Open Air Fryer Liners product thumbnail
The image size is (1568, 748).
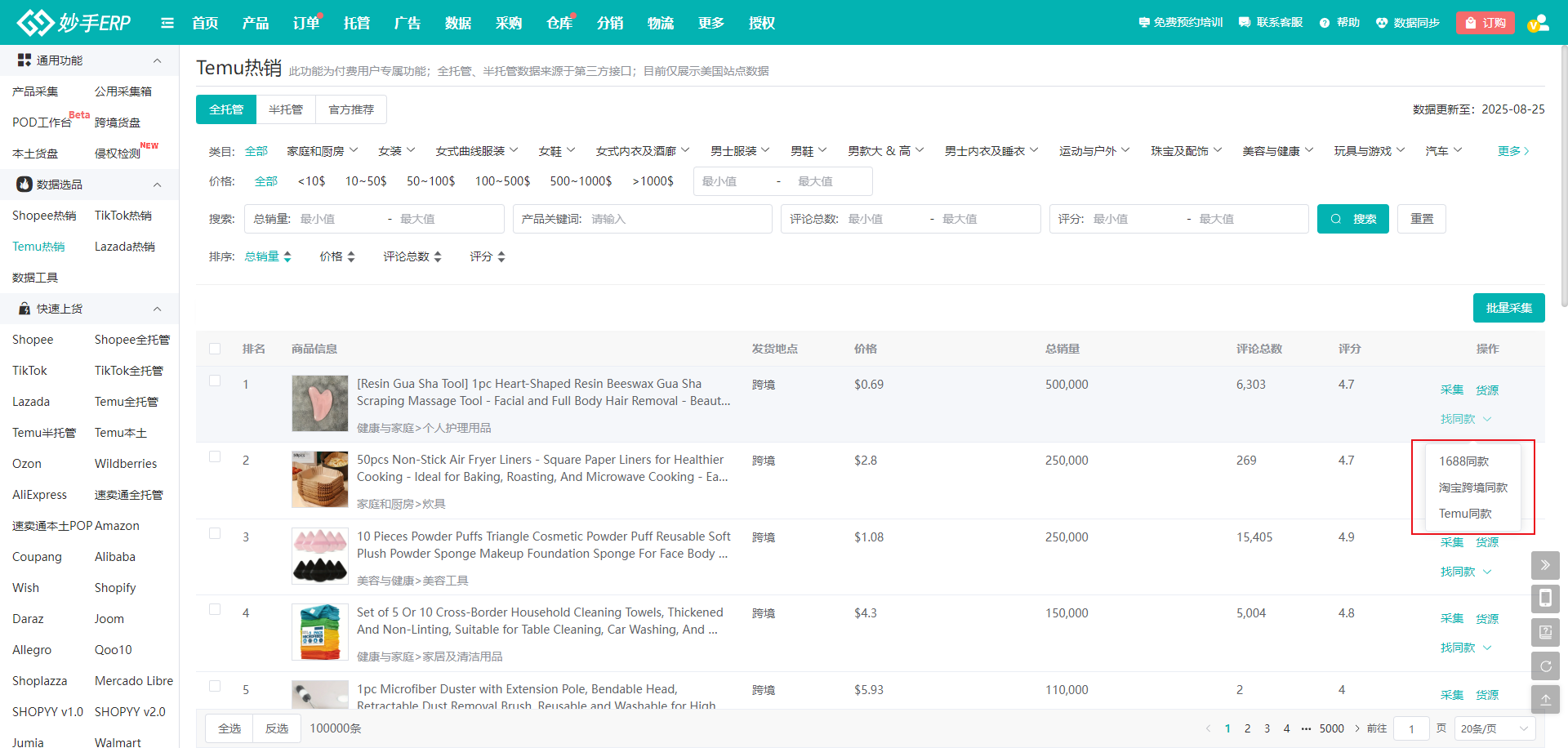click(x=320, y=479)
